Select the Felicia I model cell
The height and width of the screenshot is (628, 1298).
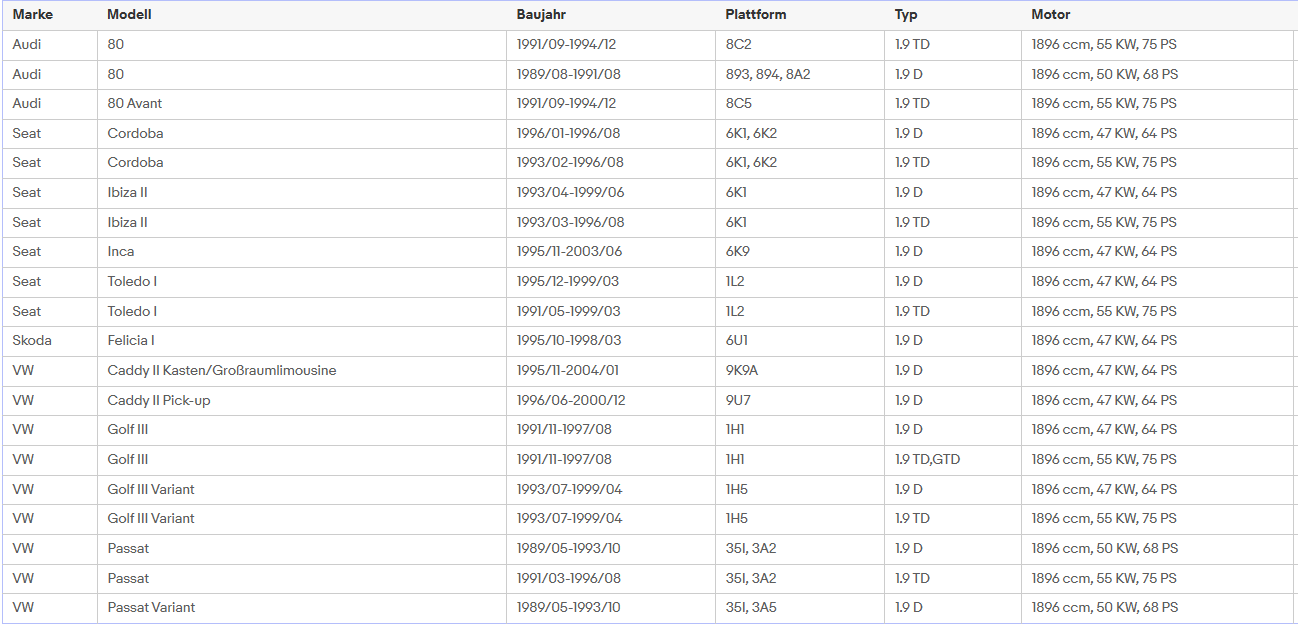(131, 341)
